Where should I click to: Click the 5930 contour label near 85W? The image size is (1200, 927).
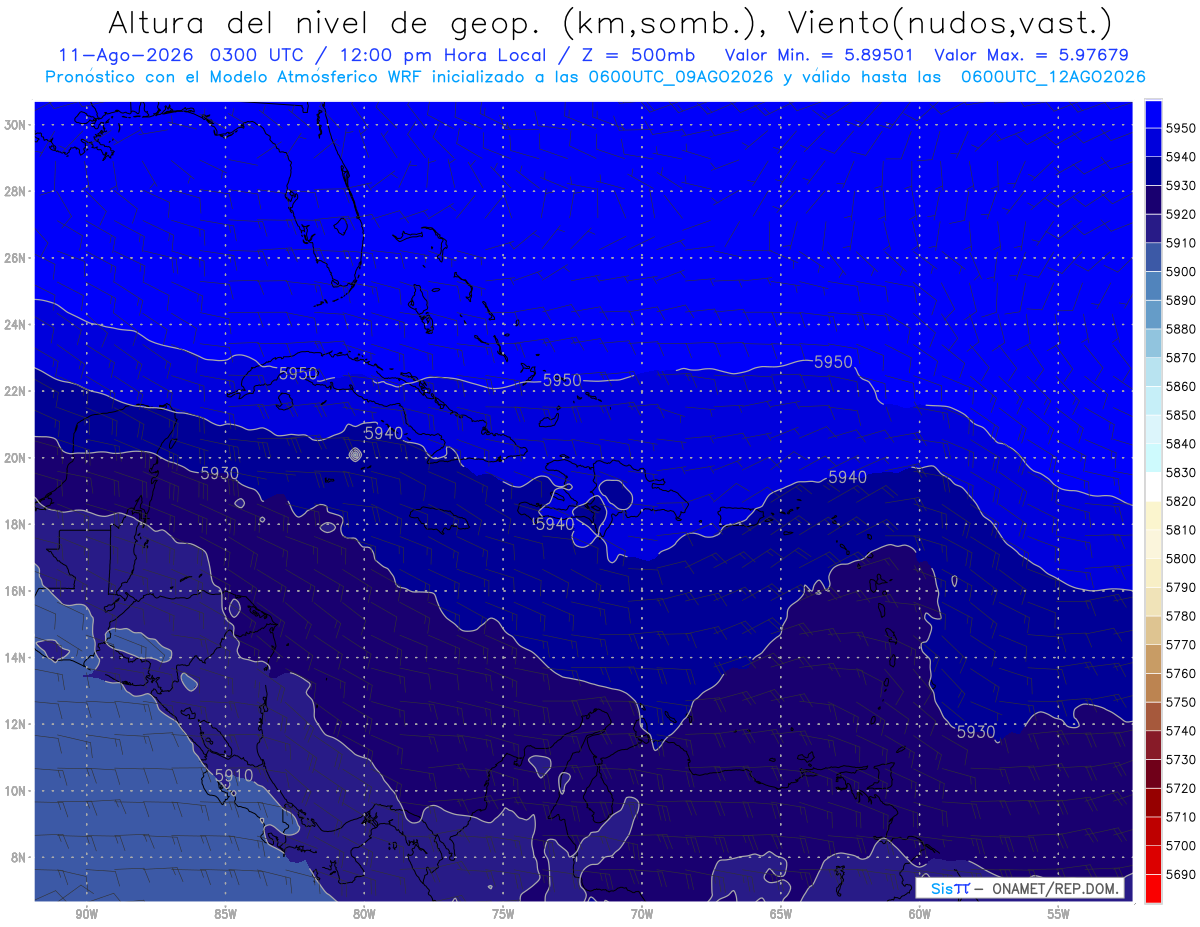220,472
